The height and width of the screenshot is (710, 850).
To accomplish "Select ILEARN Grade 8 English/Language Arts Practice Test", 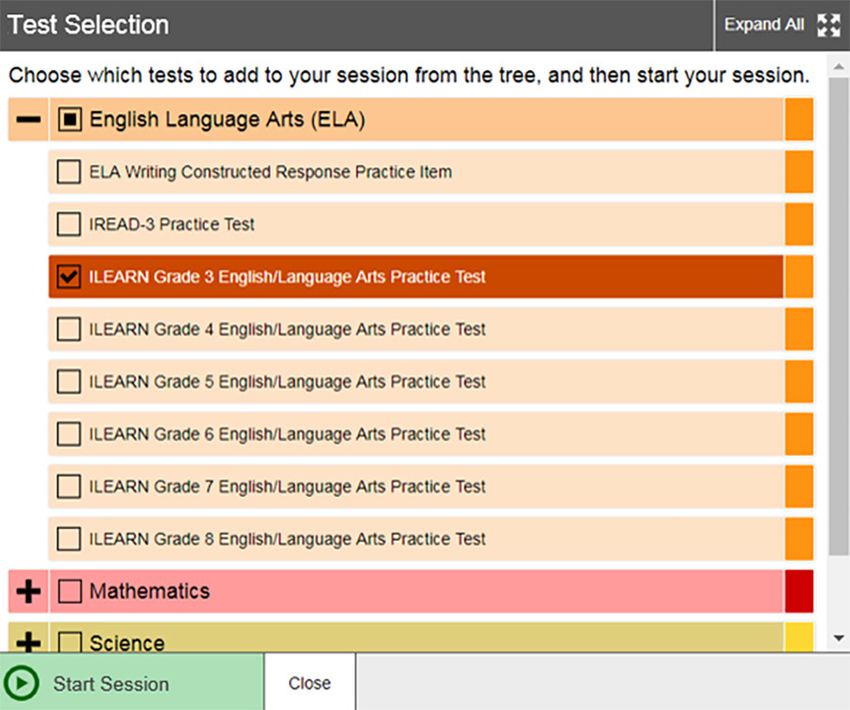I will coord(416,539).
